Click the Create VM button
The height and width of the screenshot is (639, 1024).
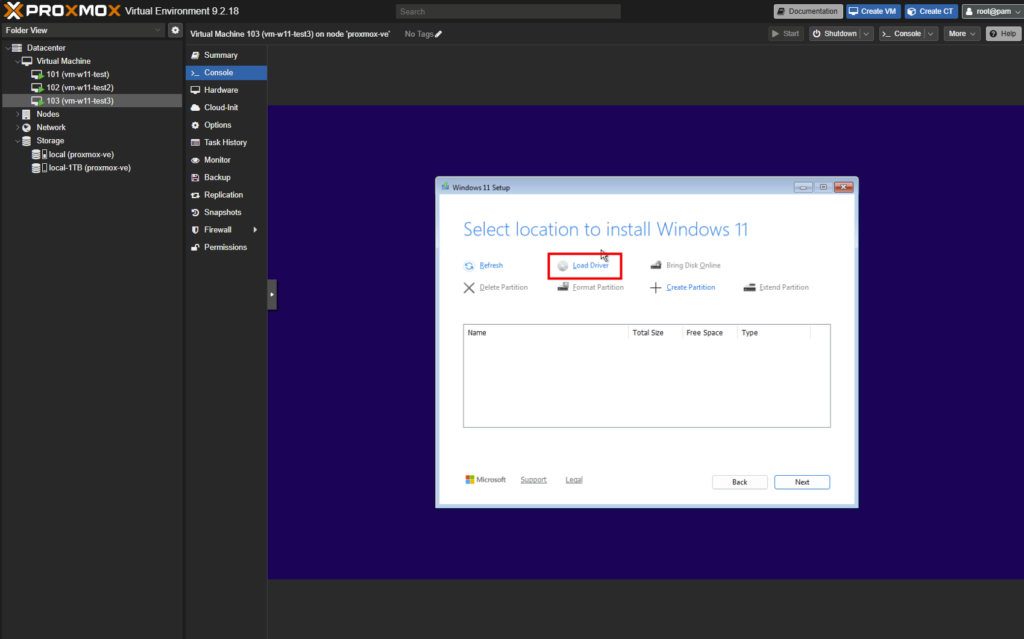[873, 11]
